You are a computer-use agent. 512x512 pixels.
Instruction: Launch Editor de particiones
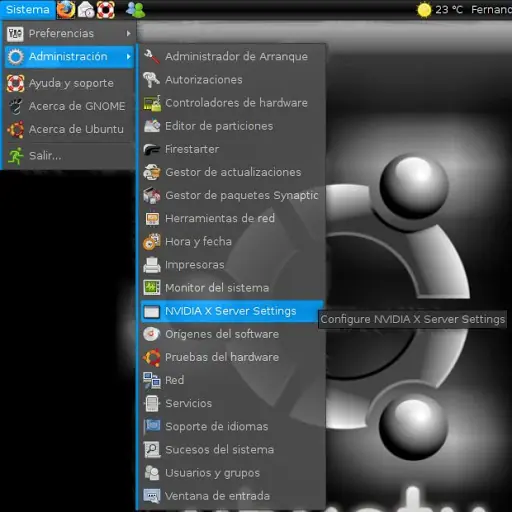pyautogui.click(x=232, y=126)
